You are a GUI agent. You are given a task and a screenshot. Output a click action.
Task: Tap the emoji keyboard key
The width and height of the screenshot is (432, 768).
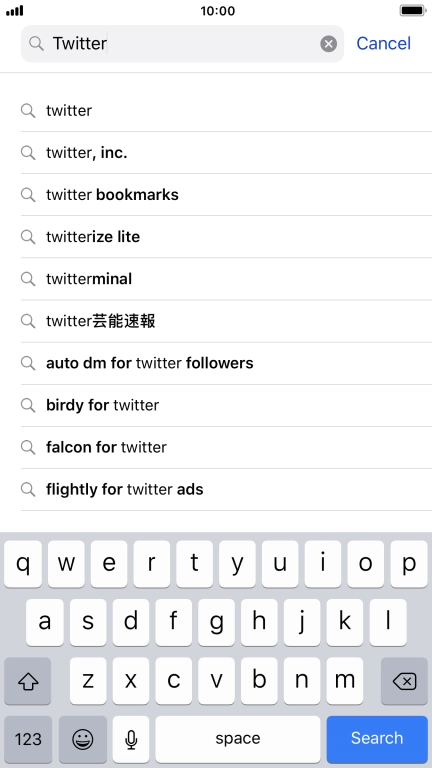tap(83, 739)
